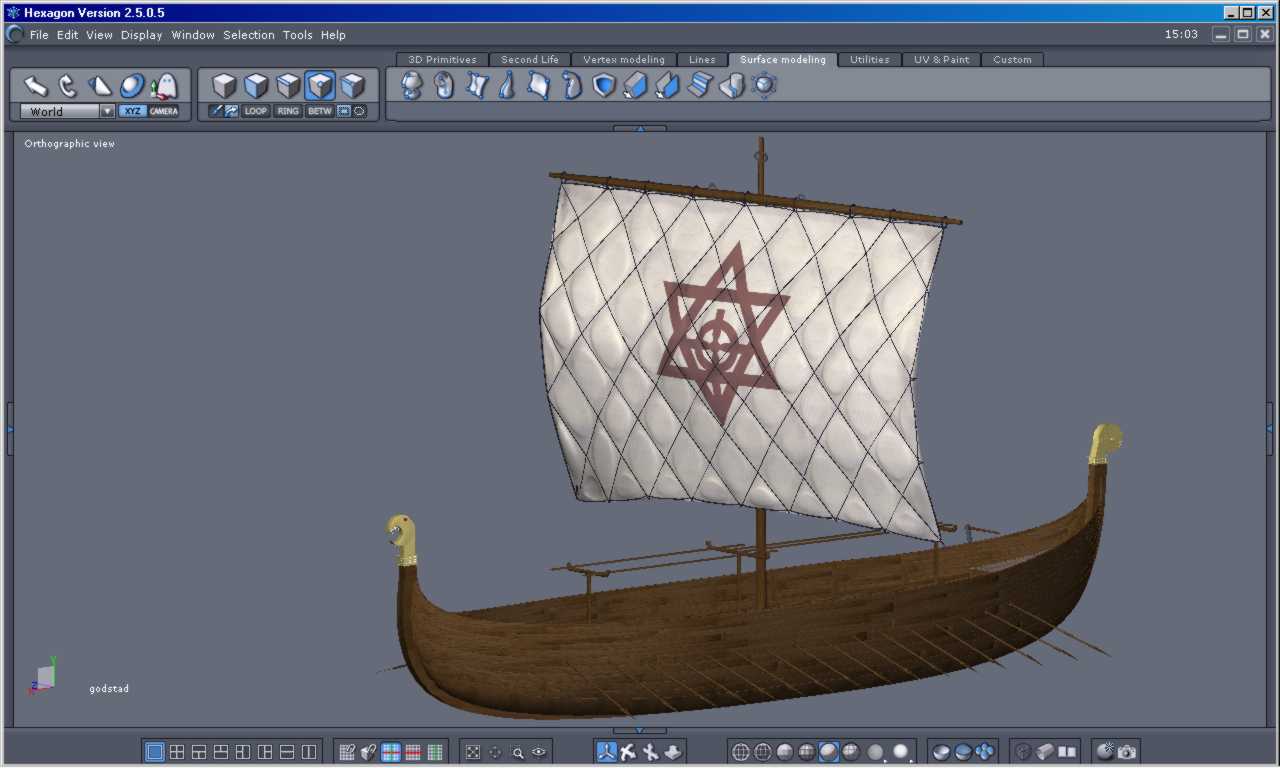This screenshot has height=768, width=1280.
Task: Toggle the dotted rectangle selection option
Action: (344, 111)
